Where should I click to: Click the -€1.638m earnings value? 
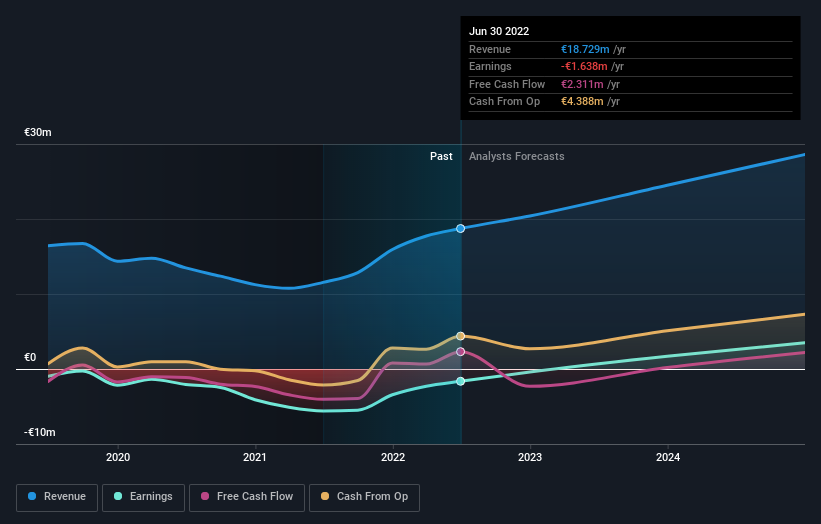[x=584, y=66]
